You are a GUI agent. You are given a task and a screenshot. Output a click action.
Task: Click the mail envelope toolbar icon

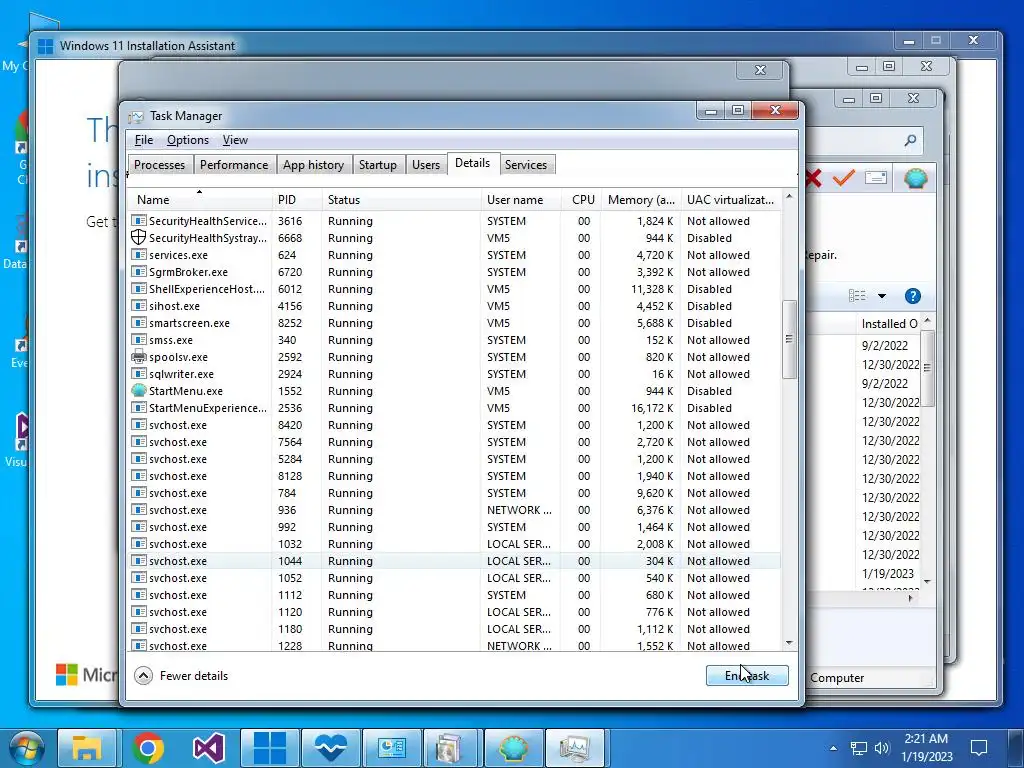[x=876, y=178]
